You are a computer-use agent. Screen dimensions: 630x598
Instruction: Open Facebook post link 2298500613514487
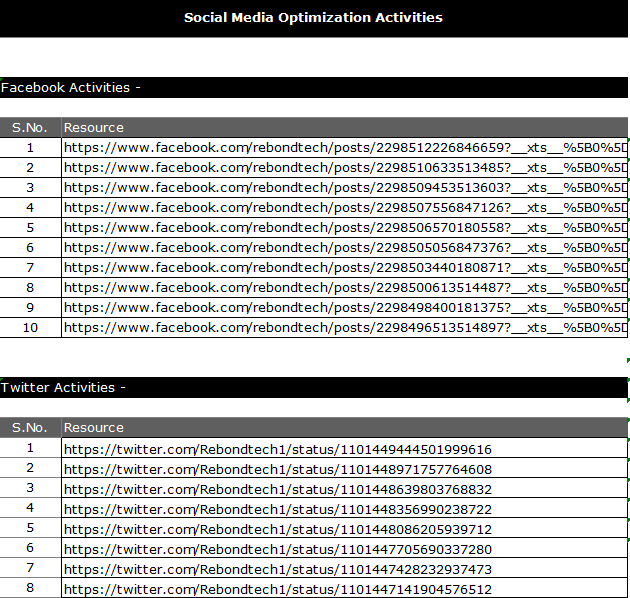coord(345,288)
